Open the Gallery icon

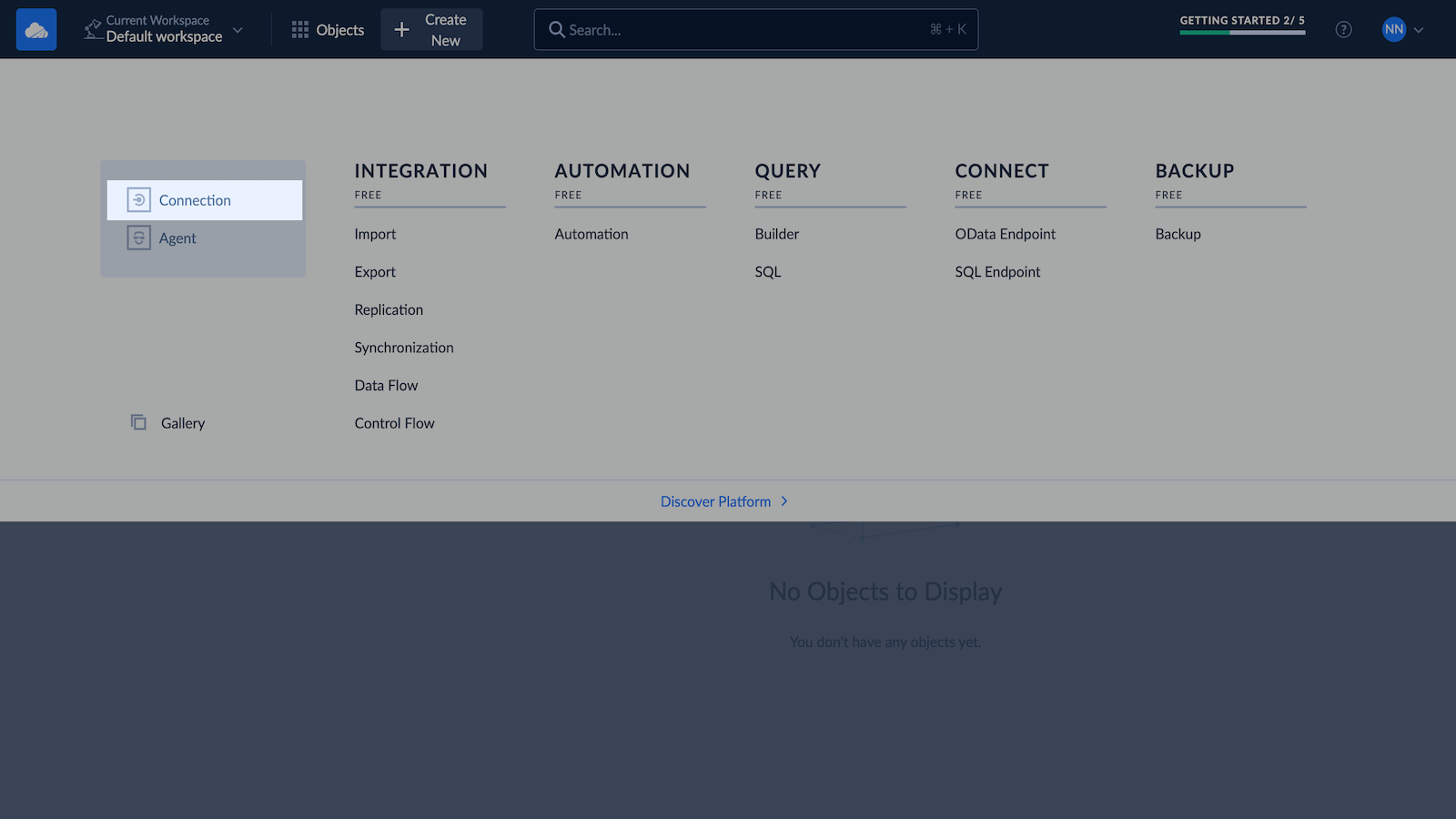point(138,422)
